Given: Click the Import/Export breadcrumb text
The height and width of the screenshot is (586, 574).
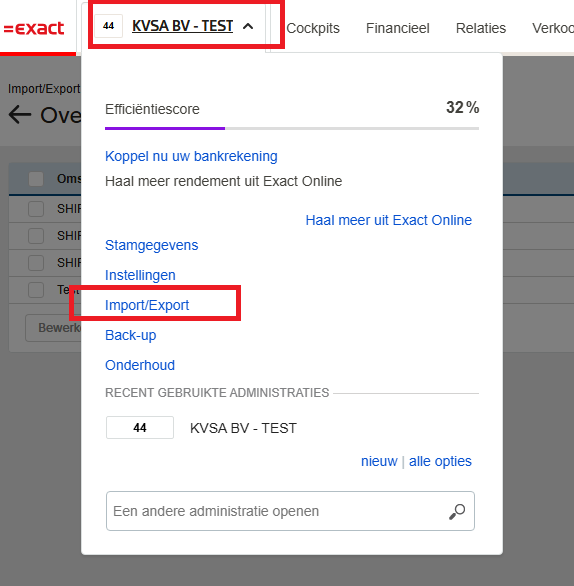Looking at the screenshot, I should [44, 89].
